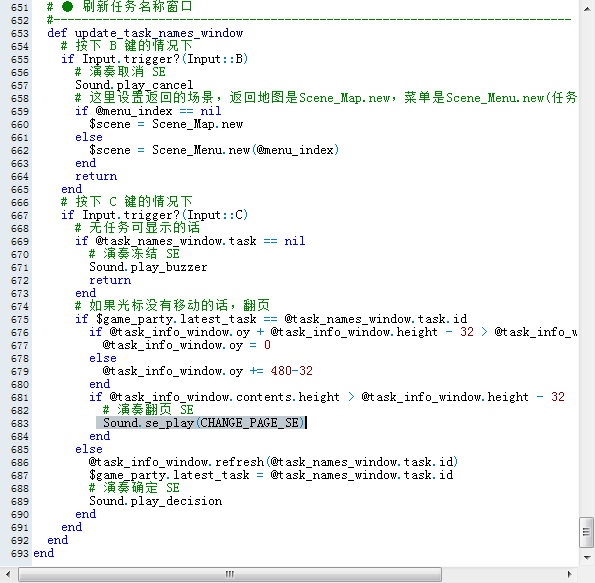Click the 'else' keyword on line 661

[89, 137]
